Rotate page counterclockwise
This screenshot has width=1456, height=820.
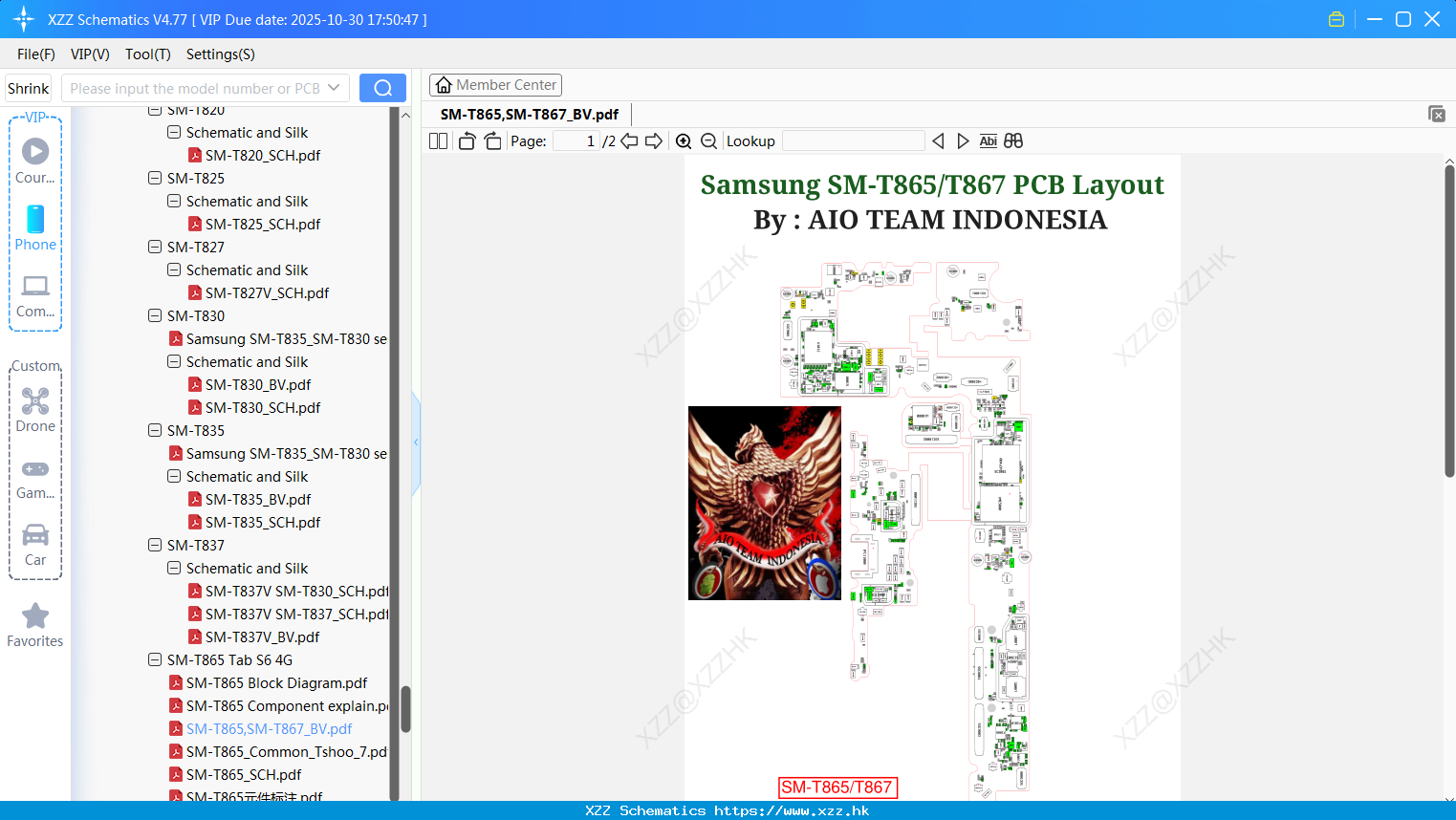[x=467, y=140]
